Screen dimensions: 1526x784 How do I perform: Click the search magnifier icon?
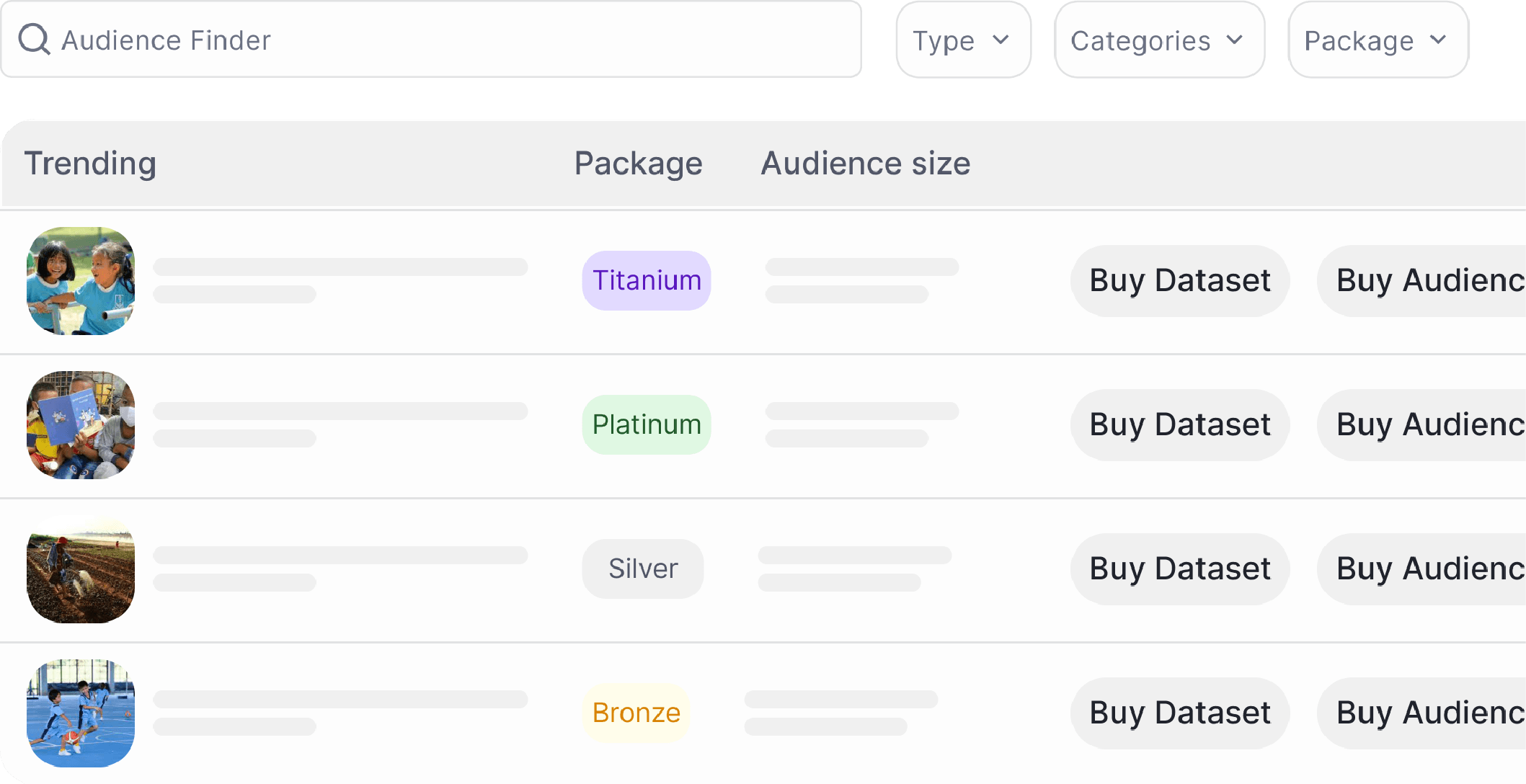point(34,40)
